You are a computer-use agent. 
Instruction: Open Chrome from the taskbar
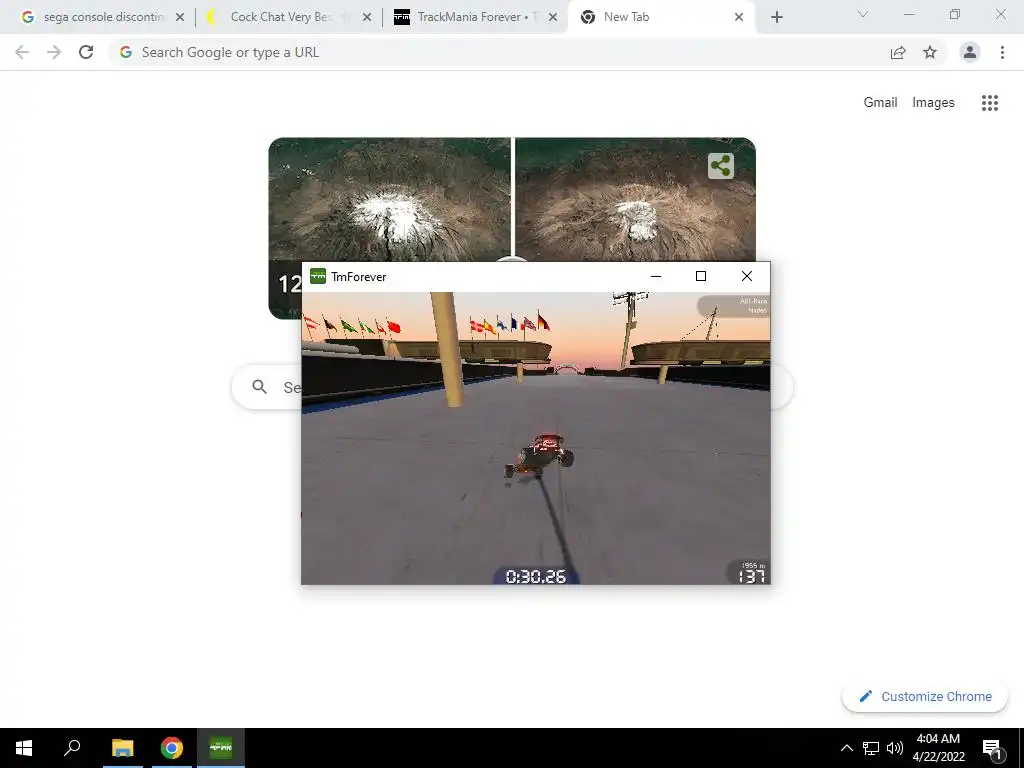172,748
